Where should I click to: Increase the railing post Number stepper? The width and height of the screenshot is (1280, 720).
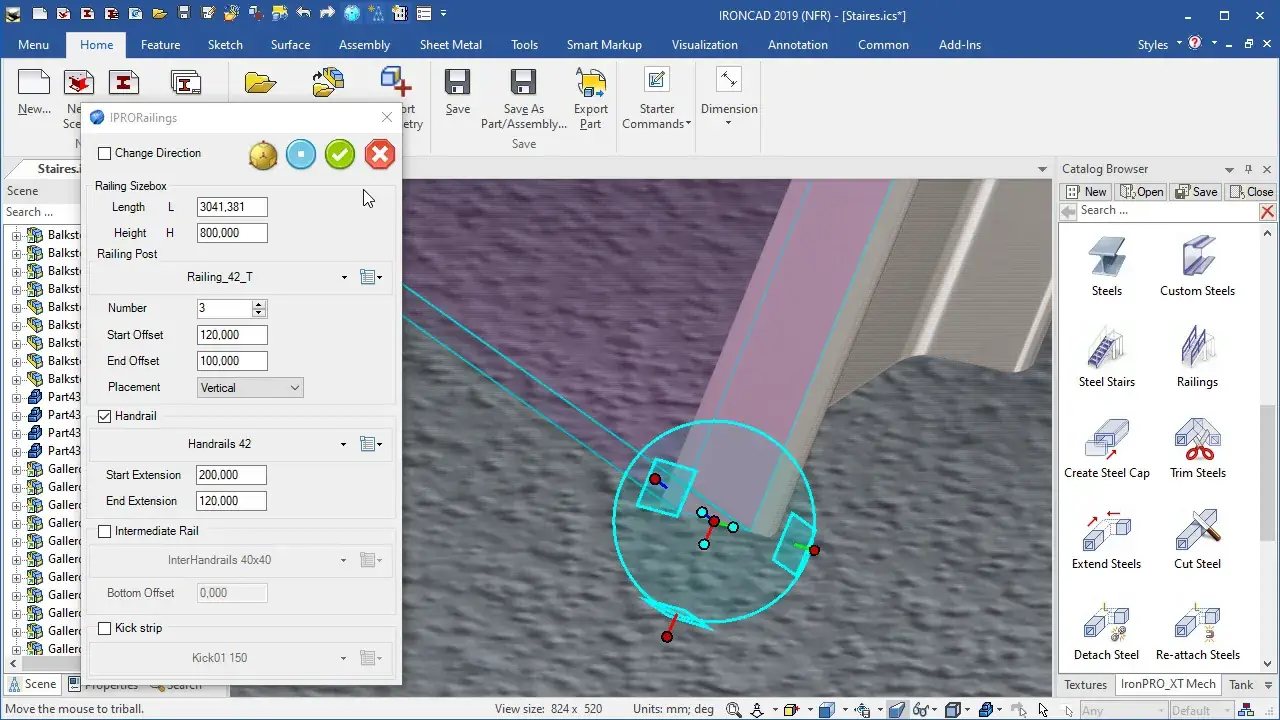(x=260, y=304)
